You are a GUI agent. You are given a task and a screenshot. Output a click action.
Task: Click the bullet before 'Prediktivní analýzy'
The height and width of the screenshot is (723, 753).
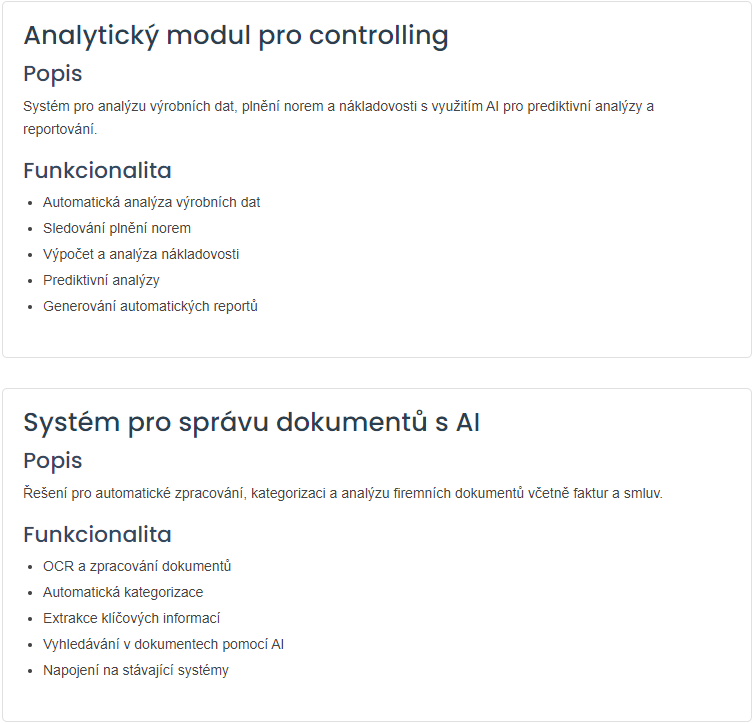pos(30,281)
